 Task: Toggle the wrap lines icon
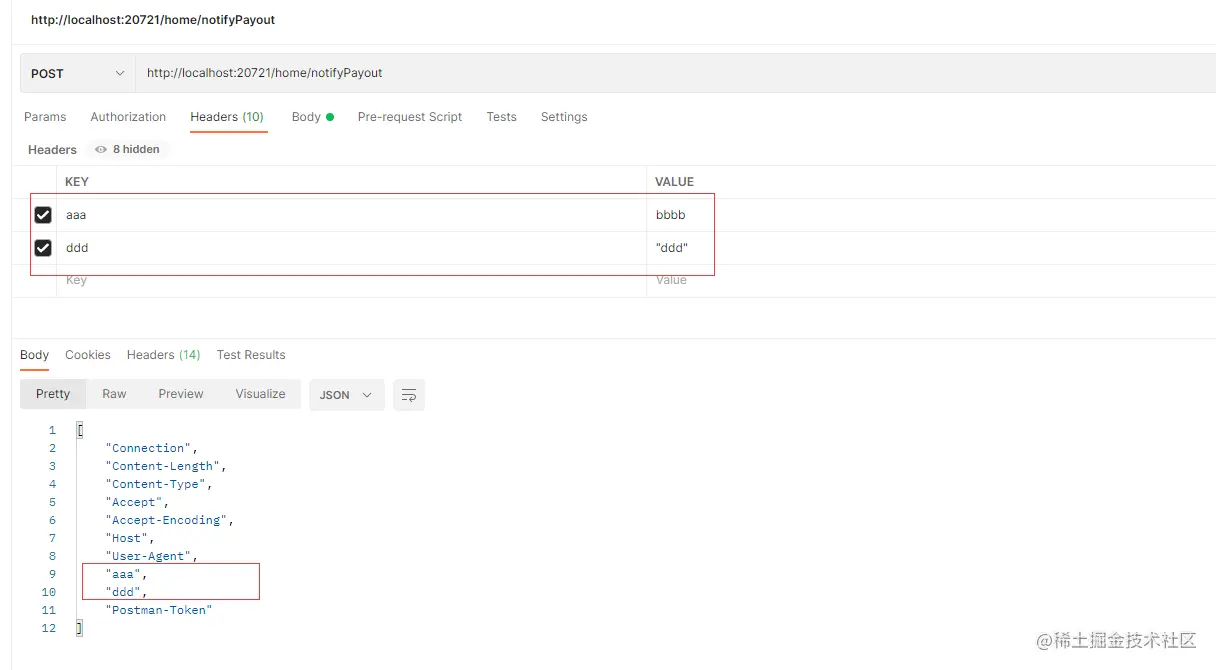tap(409, 395)
